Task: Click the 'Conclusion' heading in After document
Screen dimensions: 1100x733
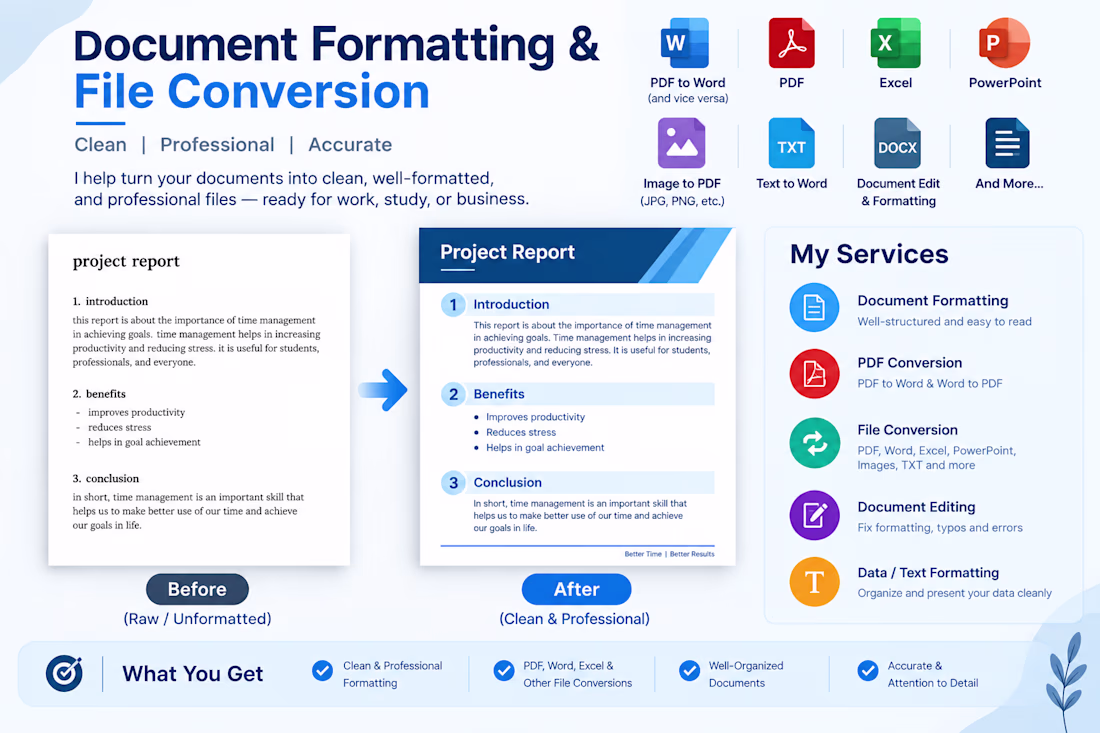Action: (507, 483)
